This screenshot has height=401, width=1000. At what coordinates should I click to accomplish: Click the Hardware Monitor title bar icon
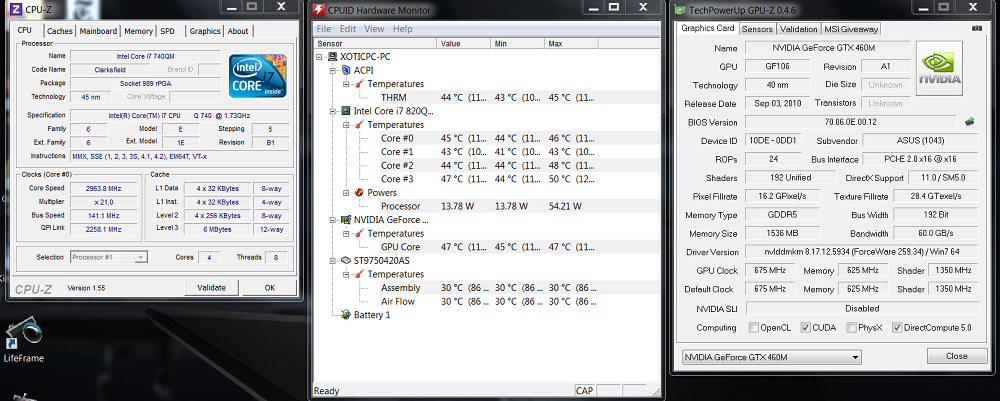click(319, 10)
